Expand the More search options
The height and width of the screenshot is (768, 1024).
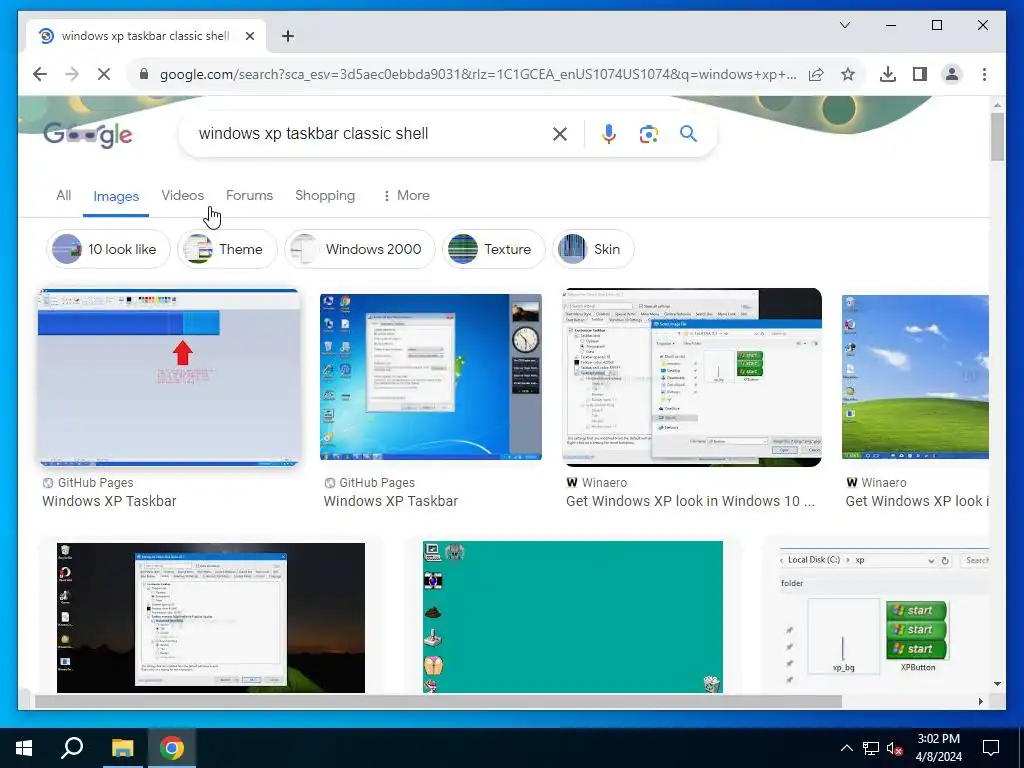pos(406,195)
